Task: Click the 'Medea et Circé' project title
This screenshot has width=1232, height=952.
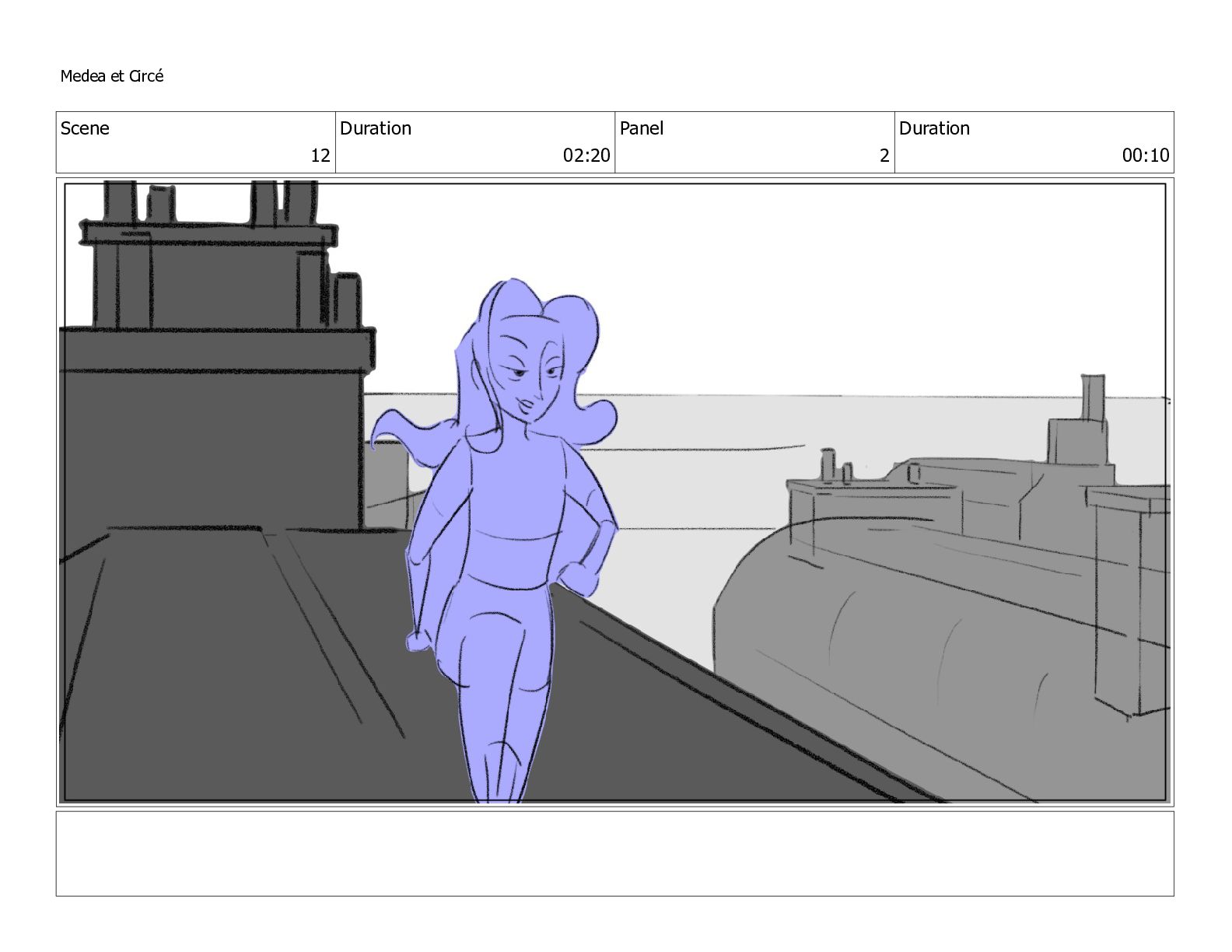Action: click(112, 76)
